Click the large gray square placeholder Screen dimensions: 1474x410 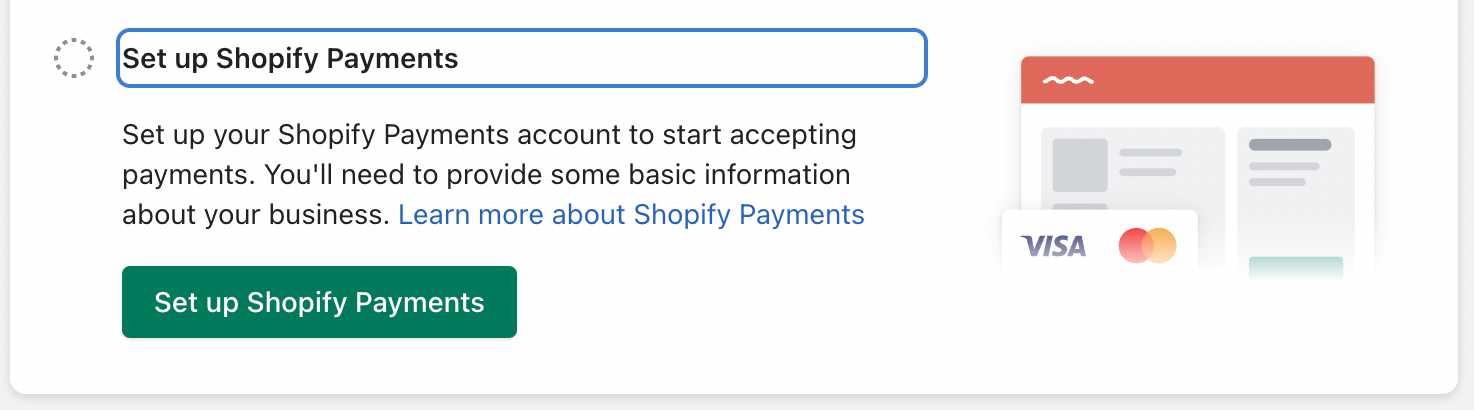point(1080,165)
